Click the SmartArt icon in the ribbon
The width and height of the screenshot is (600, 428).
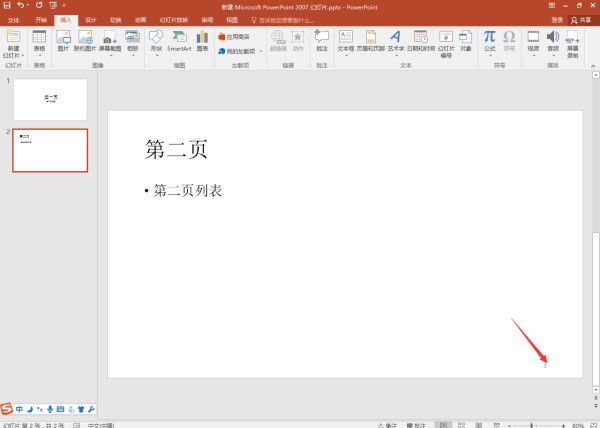point(179,40)
